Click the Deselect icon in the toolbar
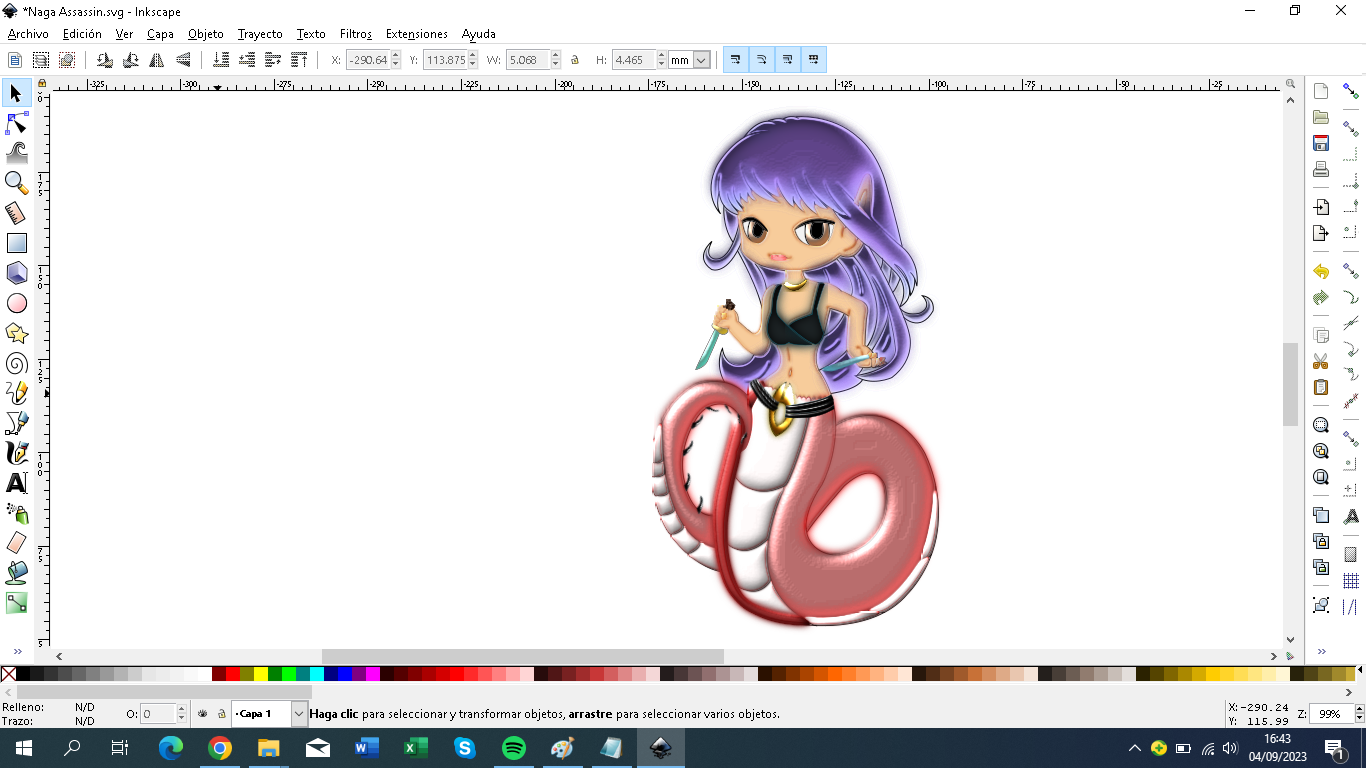The height and width of the screenshot is (768, 1366). (67, 60)
